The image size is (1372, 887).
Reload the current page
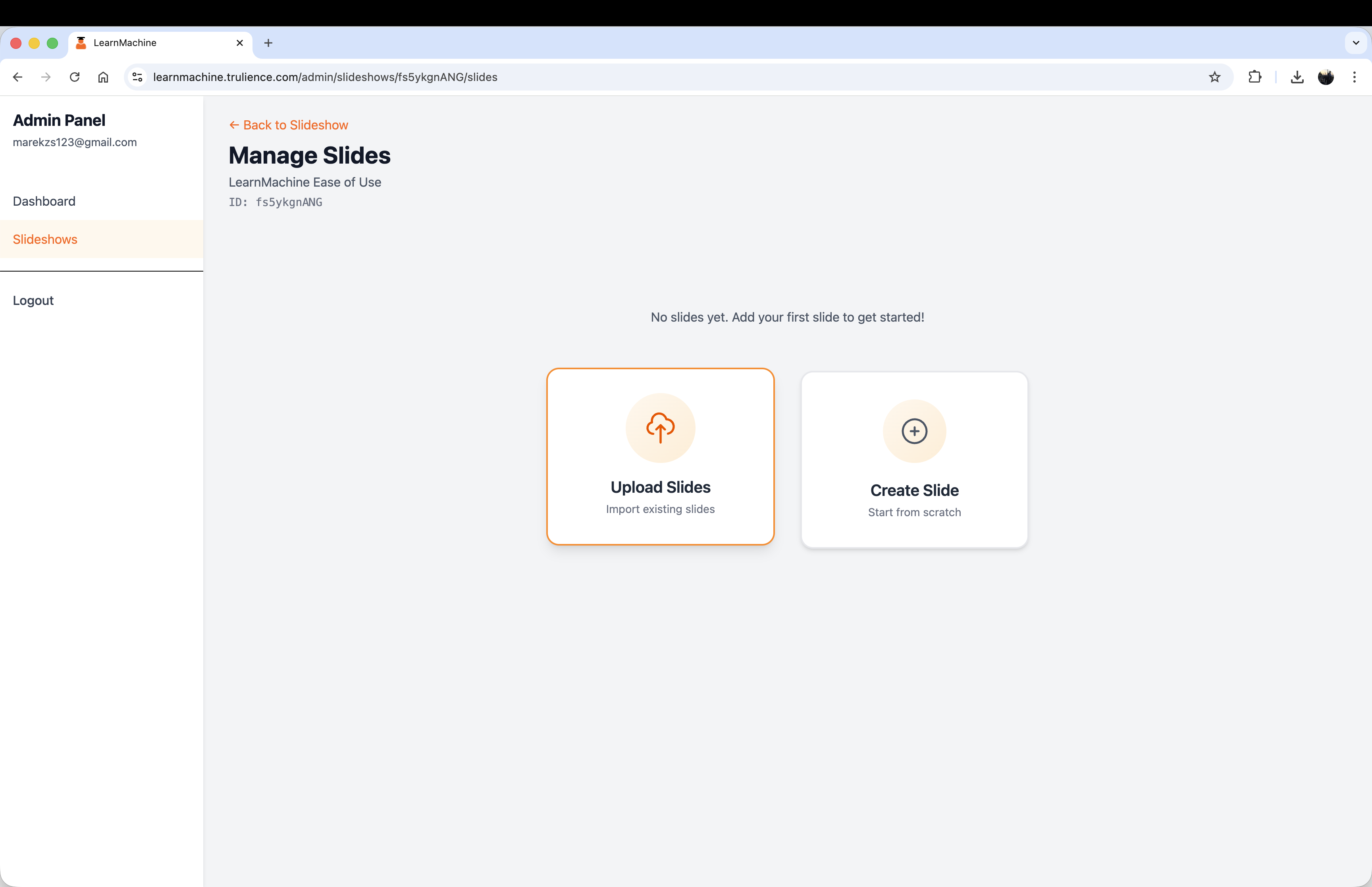pyautogui.click(x=75, y=77)
